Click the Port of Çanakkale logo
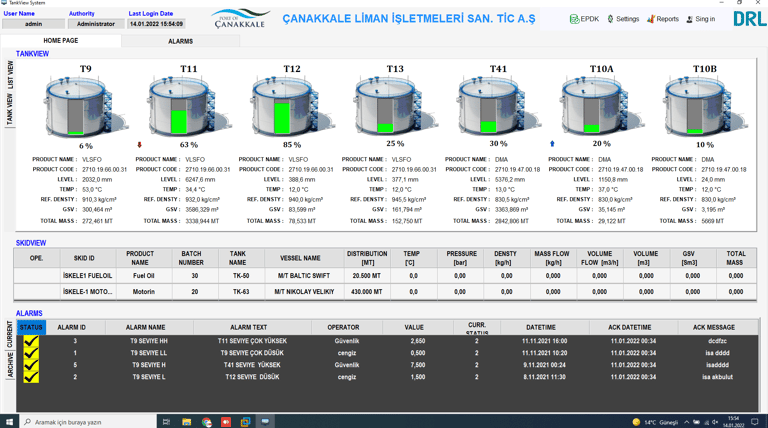768x428 pixels. point(240,19)
